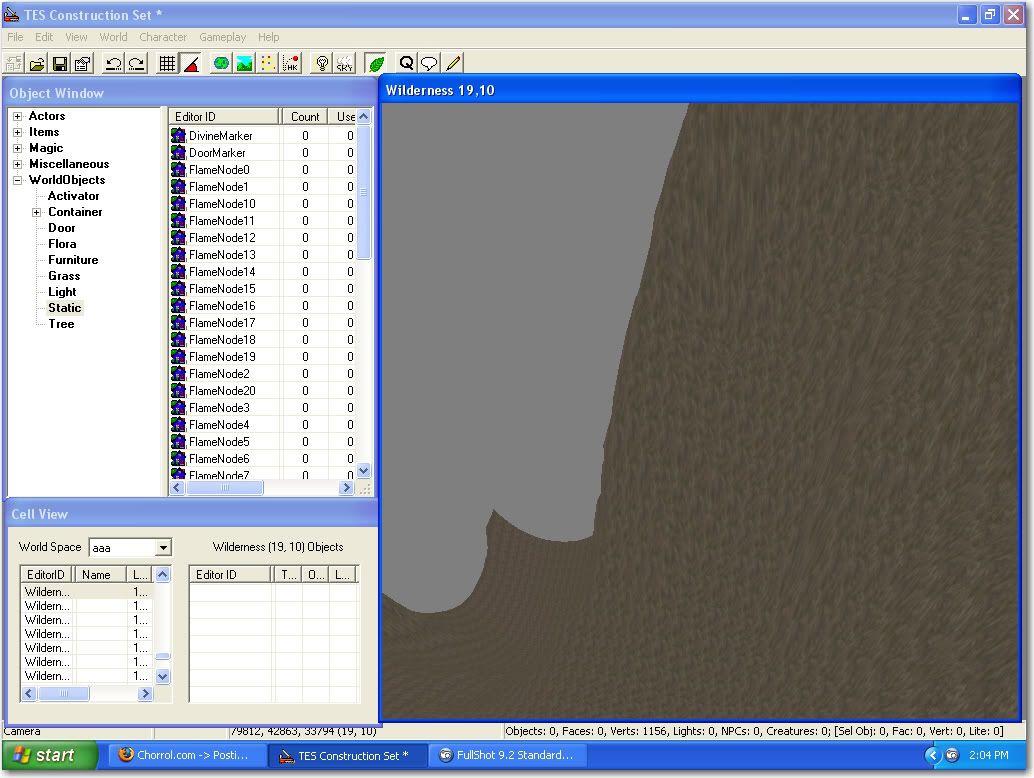Viewport: 1034px width, 778px height.
Task: Click FlameNode5 object icon
Action: [x=178, y=442]
